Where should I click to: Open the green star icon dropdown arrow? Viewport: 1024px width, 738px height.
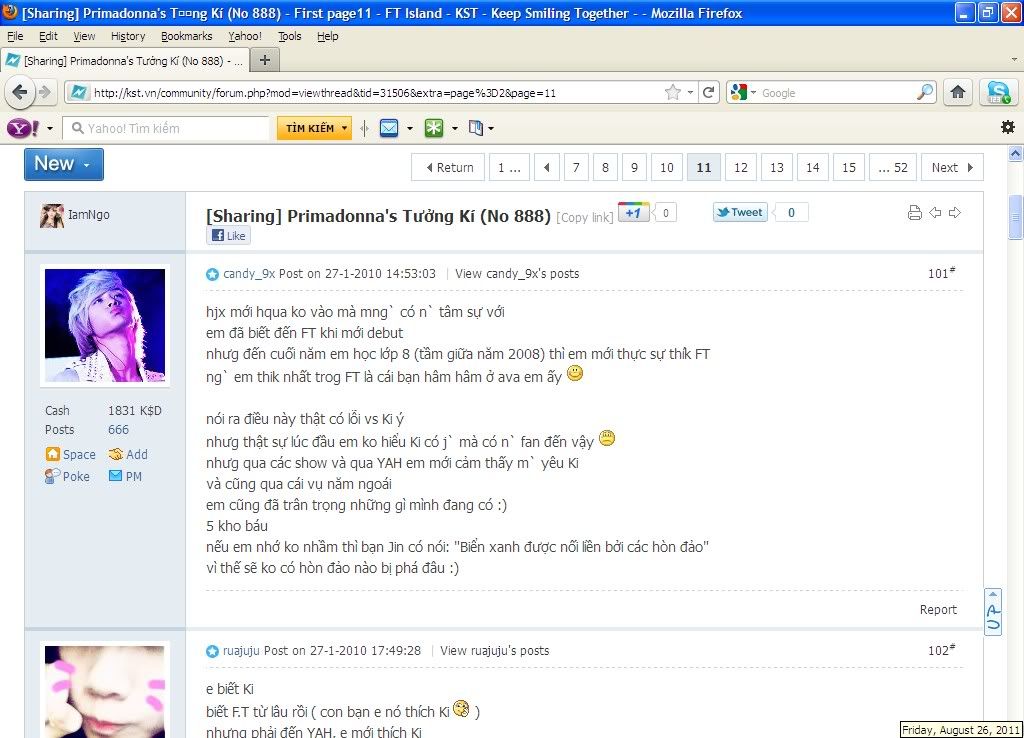click(455, 129)
